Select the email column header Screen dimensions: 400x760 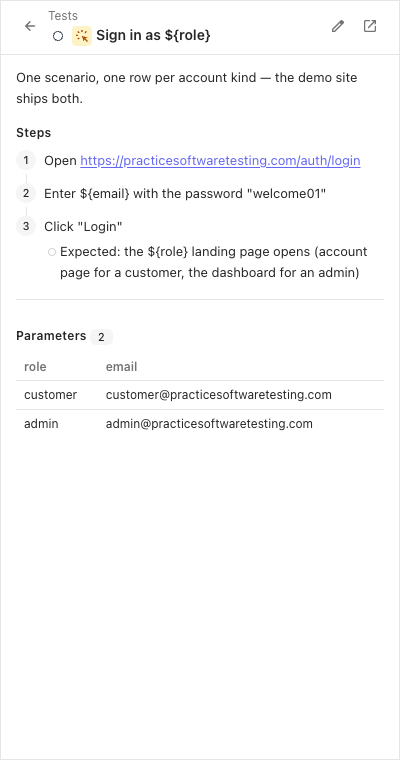pyautogui.click(x=122, y=367)
